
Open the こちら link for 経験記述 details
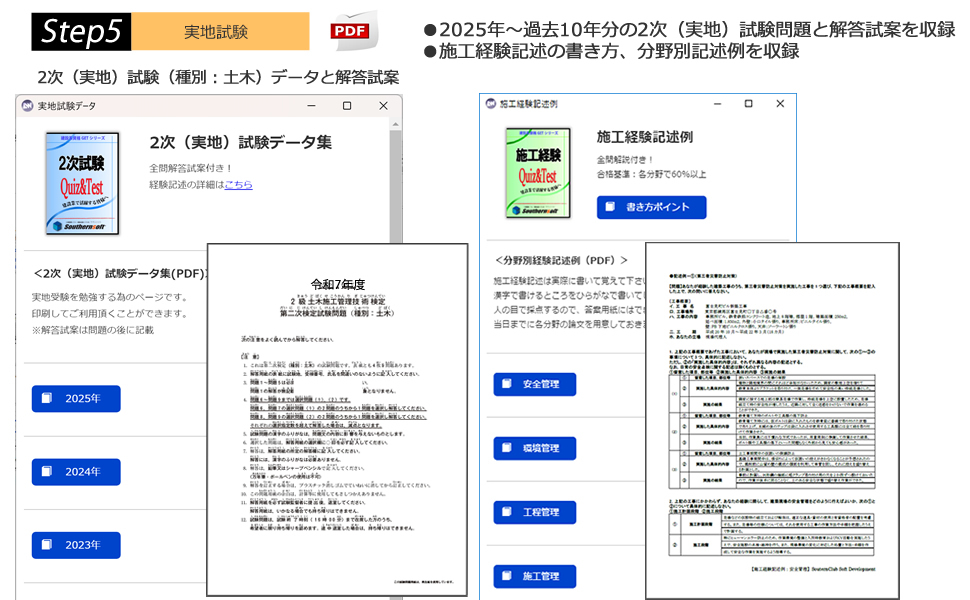click(238, 184)
